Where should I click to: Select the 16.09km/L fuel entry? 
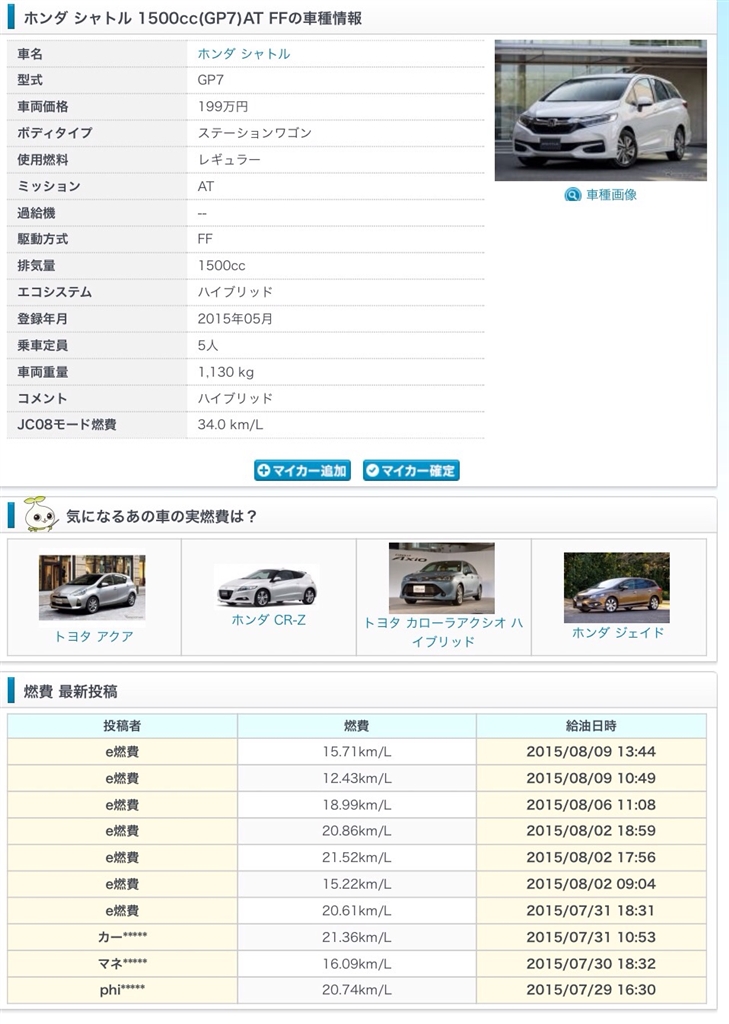357,964
